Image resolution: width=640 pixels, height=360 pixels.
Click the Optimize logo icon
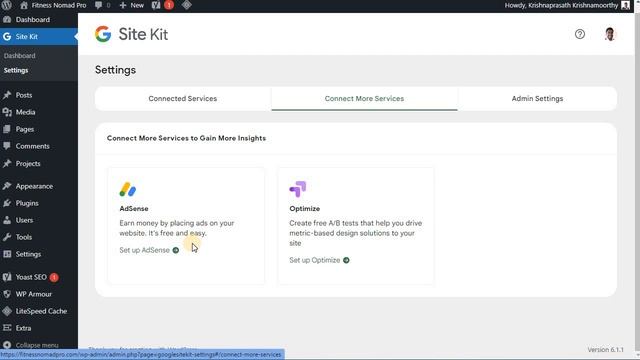point(298,189)
